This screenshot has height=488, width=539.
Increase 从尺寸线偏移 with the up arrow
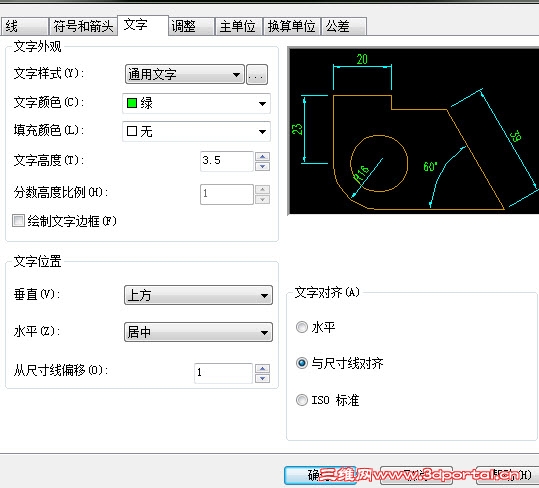point(263,368)
